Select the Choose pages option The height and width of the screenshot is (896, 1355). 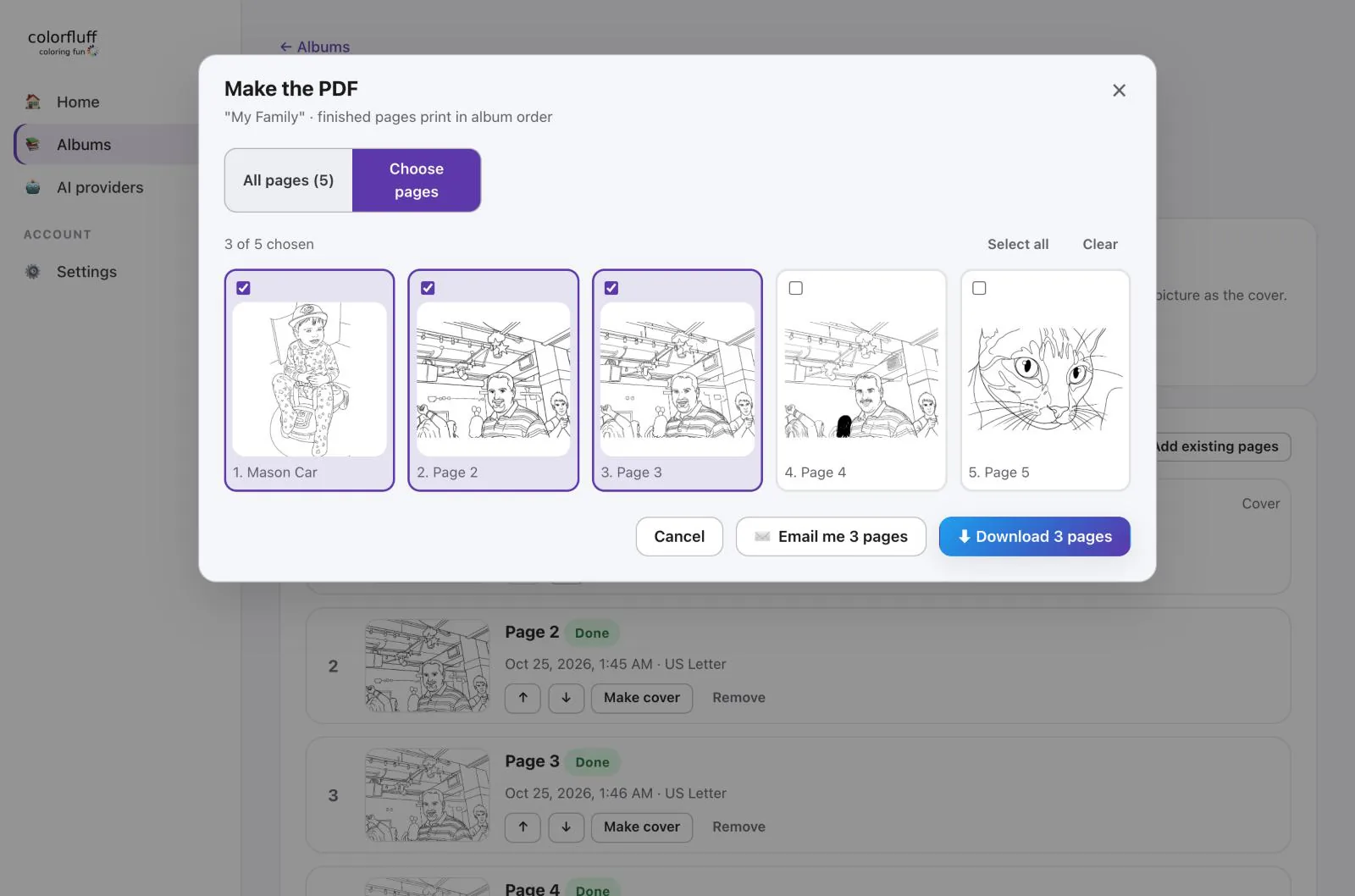[417, 180]
